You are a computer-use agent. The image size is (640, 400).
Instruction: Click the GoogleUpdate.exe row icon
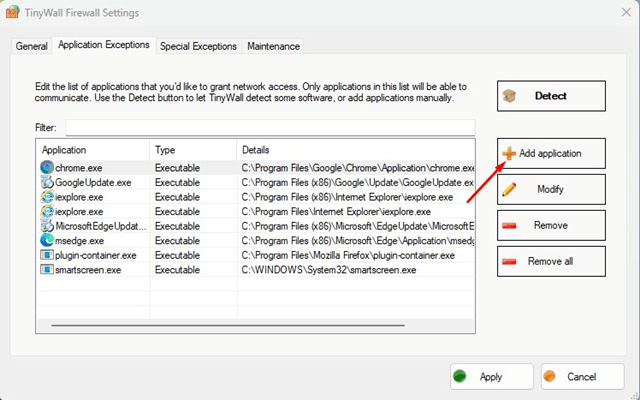click(47, 182)
